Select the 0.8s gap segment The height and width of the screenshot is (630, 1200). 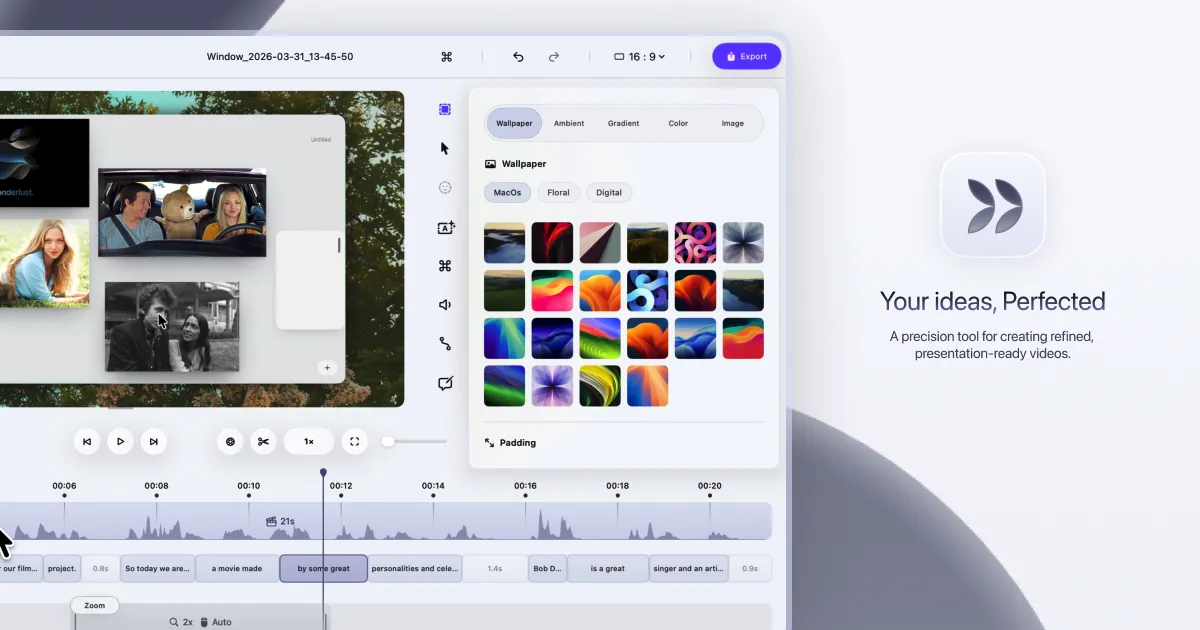100,568
